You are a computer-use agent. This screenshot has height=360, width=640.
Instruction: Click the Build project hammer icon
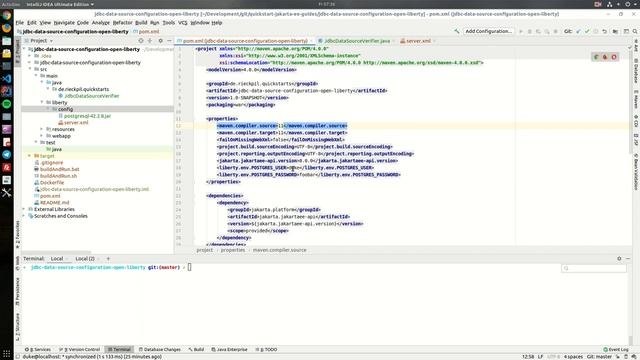point(456,31)
